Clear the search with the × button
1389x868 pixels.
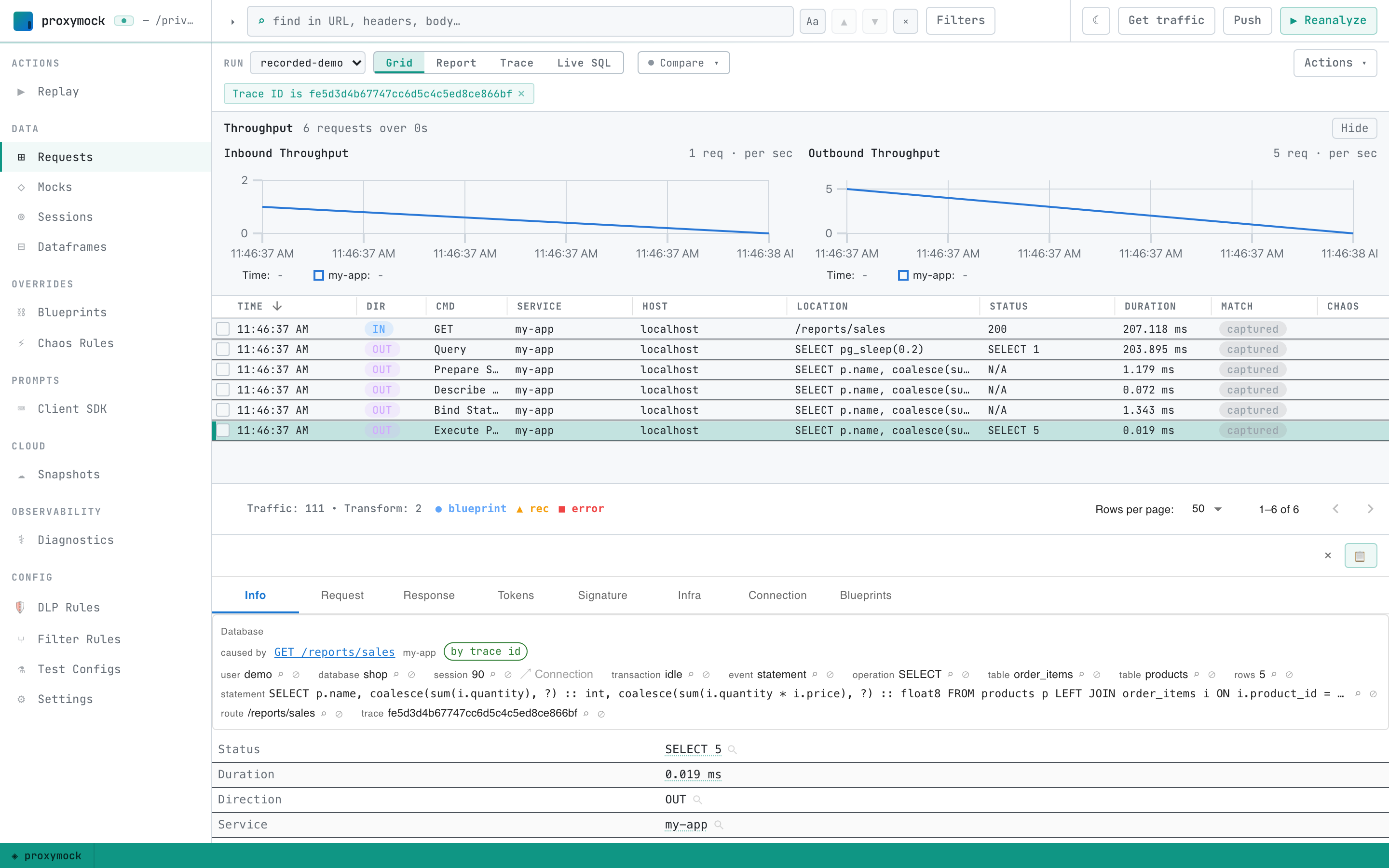click(x=905, y=21)
